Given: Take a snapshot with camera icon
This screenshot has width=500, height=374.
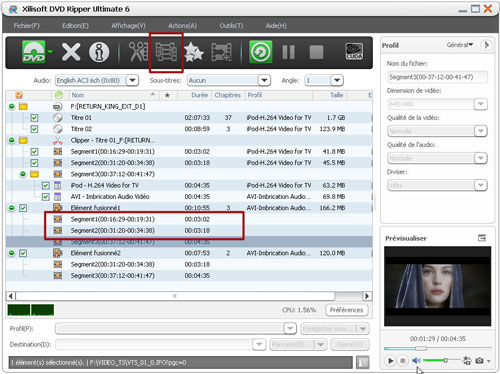Looking at the screenshot, I should tap(479, 360).
